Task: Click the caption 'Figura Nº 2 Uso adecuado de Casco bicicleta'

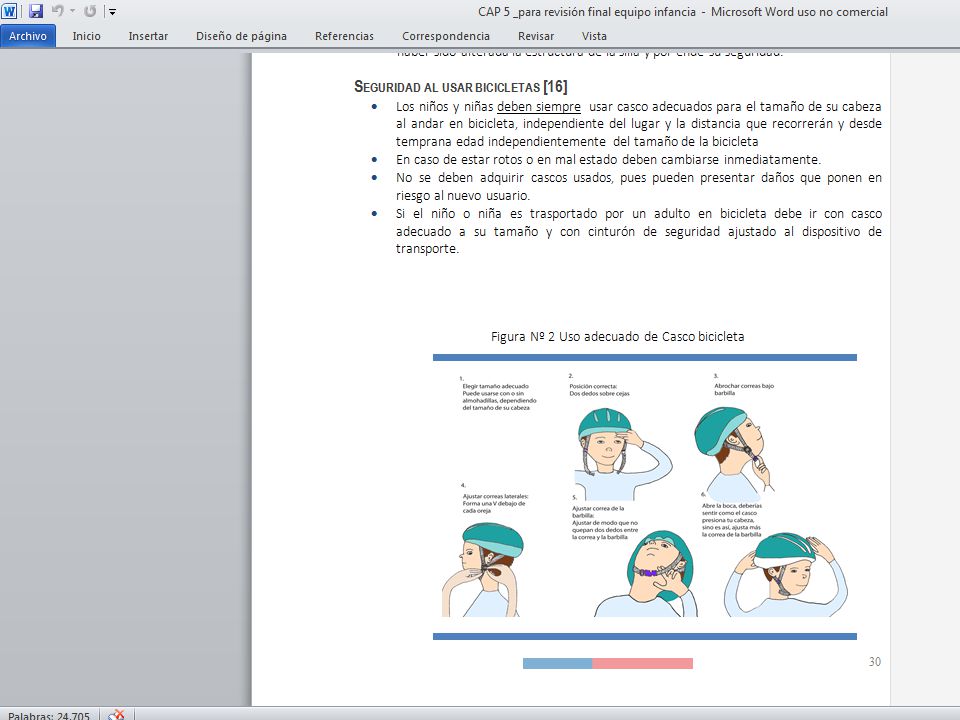Action: pyautogui.click(x=617, y=337)
